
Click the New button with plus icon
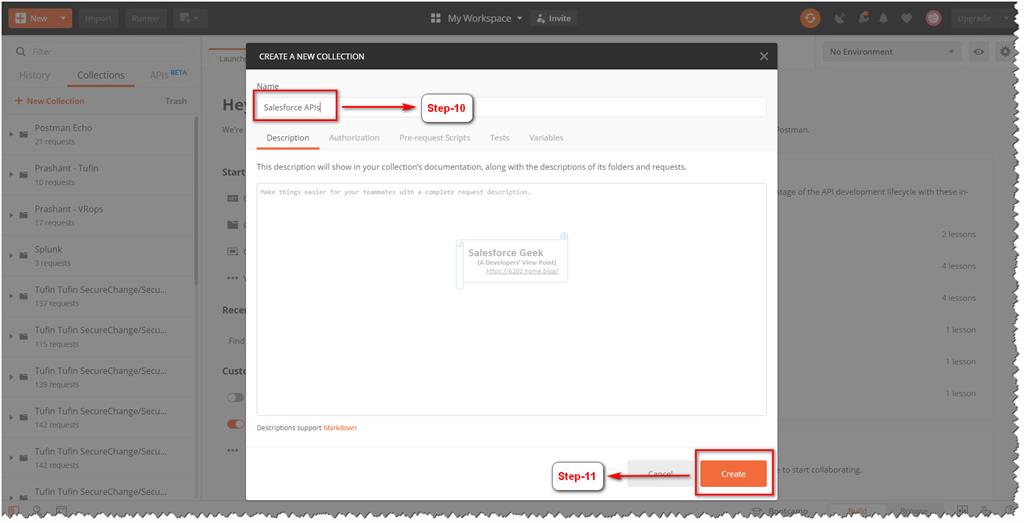31,18
